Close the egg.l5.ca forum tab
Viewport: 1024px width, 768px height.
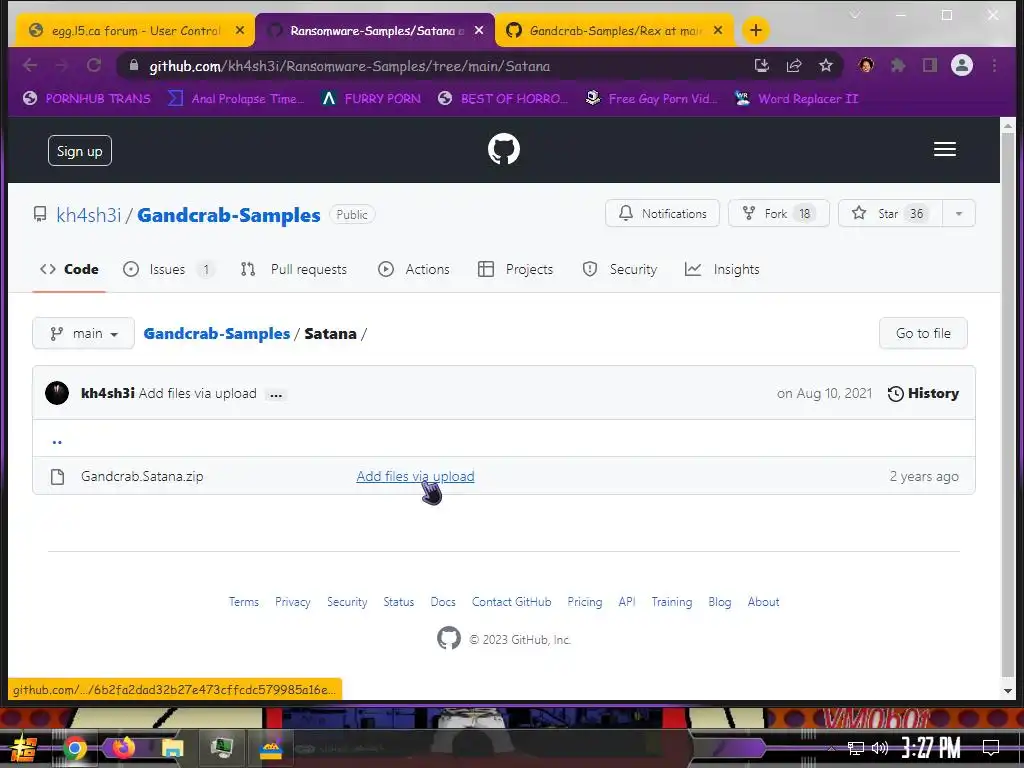pos(240,30)
